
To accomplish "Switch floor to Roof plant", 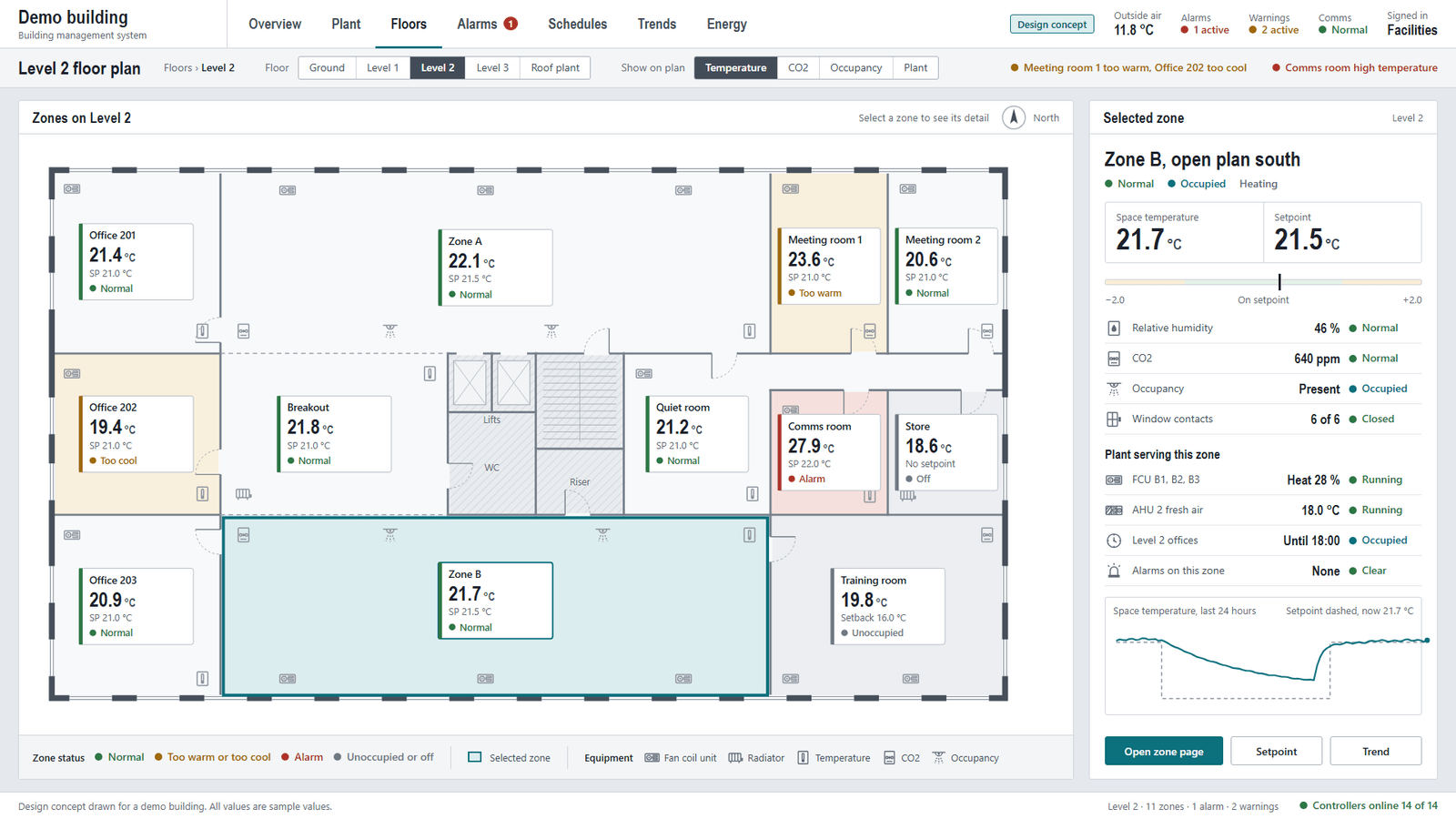I will click(x=555, y=68).
